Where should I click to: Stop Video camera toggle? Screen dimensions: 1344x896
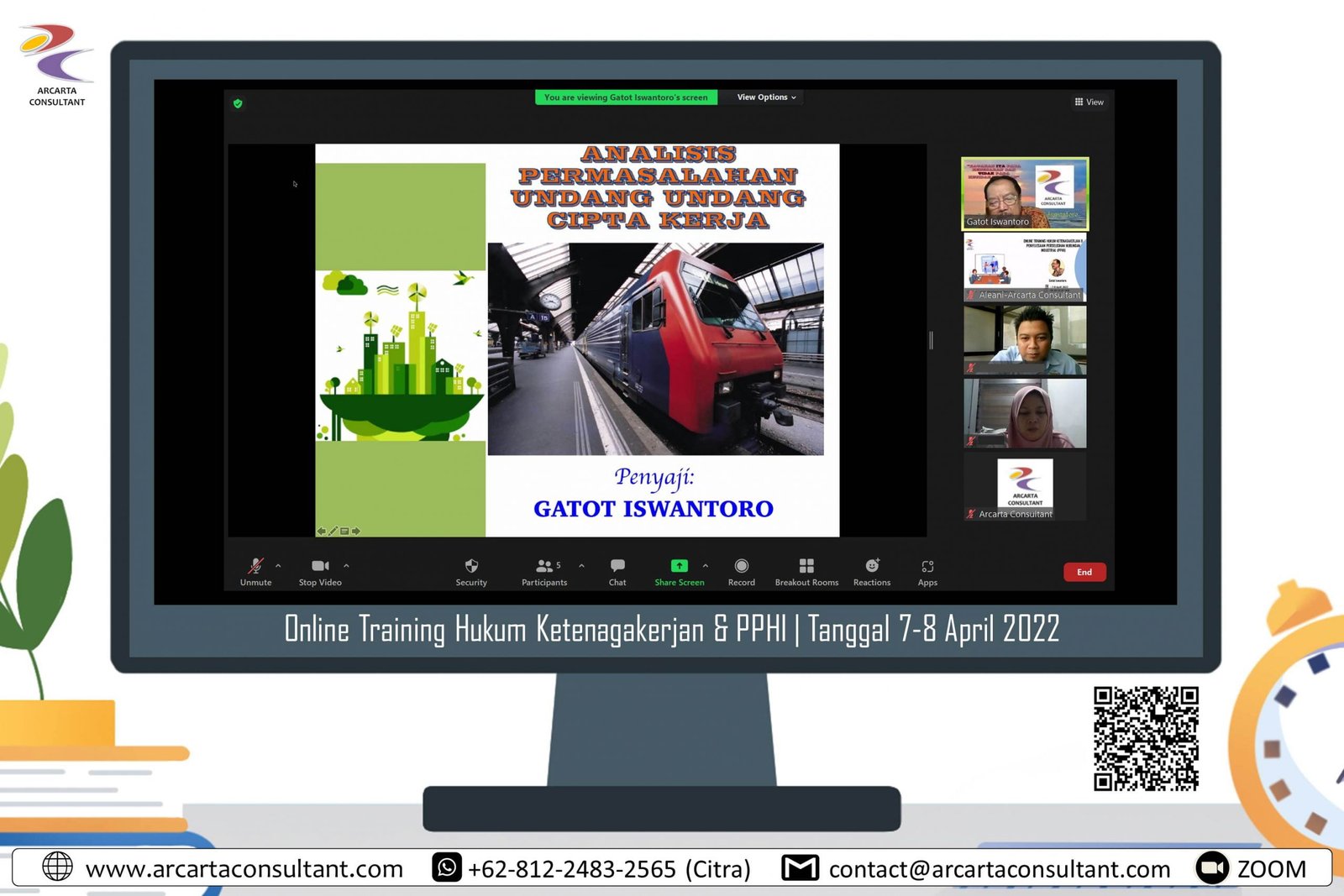pyautogui.click(x=320, y=566)
